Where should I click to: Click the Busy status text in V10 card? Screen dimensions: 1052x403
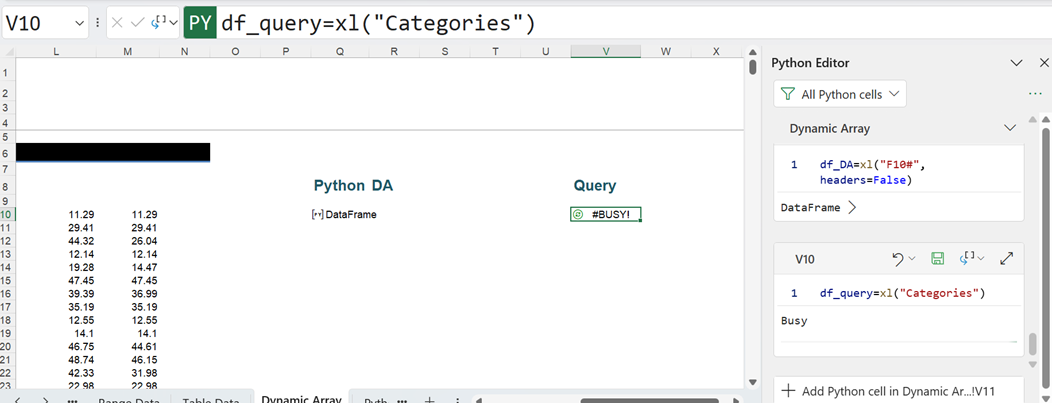click(794, 321)
